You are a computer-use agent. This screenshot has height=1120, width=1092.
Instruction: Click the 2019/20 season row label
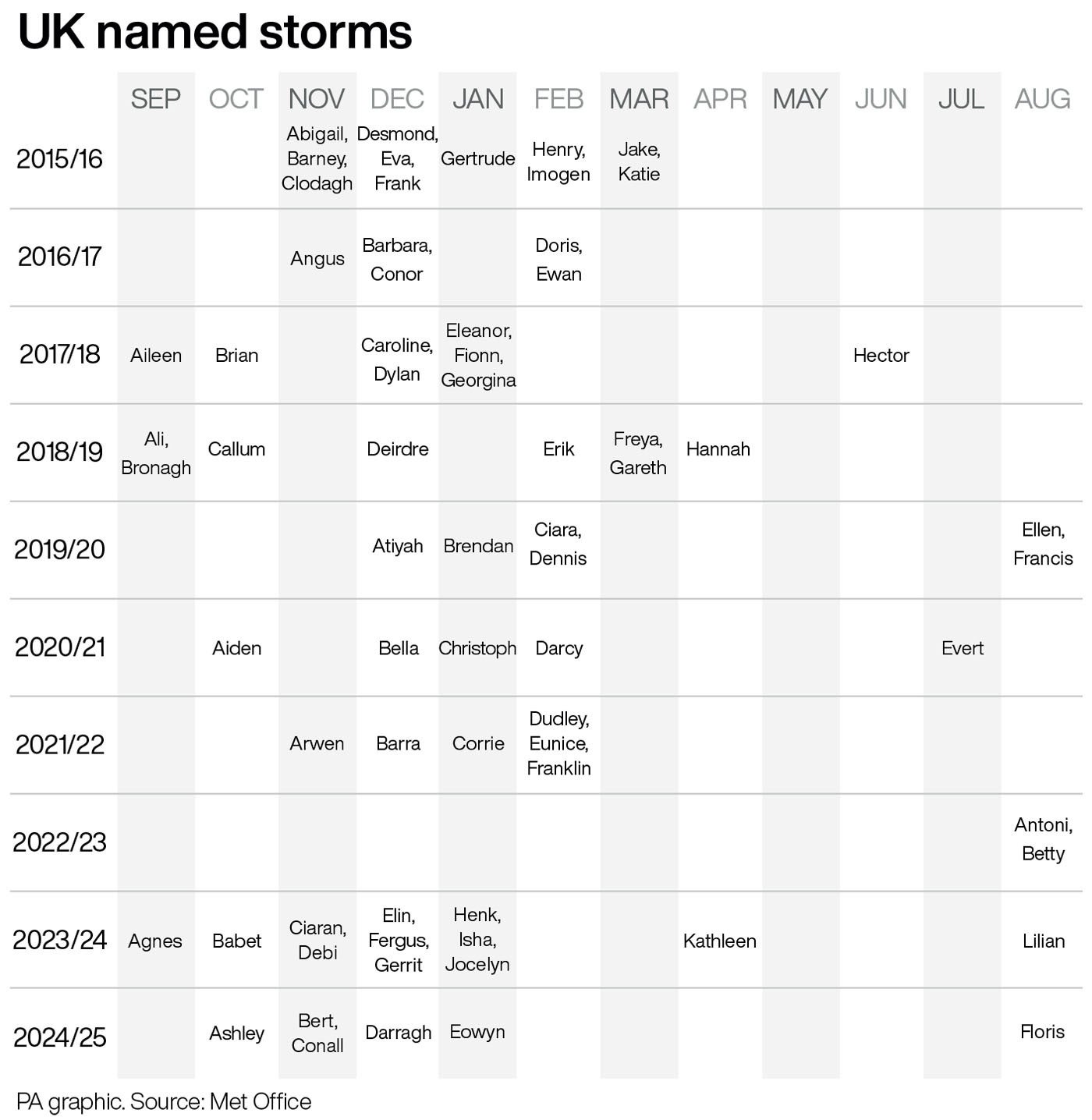pyautogui.click(x=59, y=549)
